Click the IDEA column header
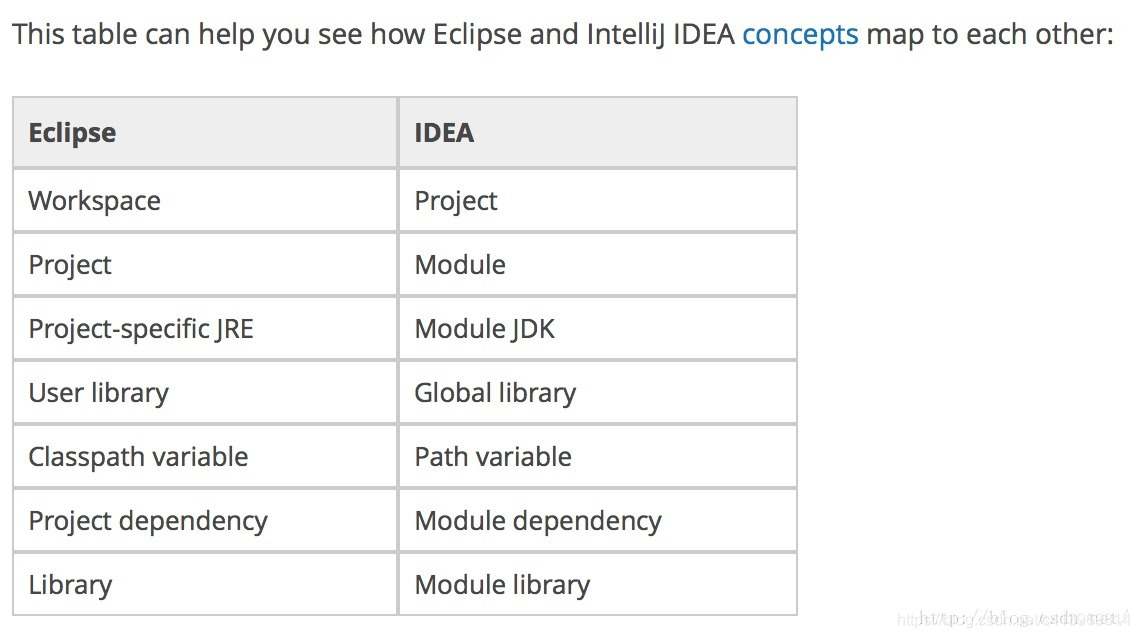The width and height of the screenshot is (1140, 638). click(598, 133)
